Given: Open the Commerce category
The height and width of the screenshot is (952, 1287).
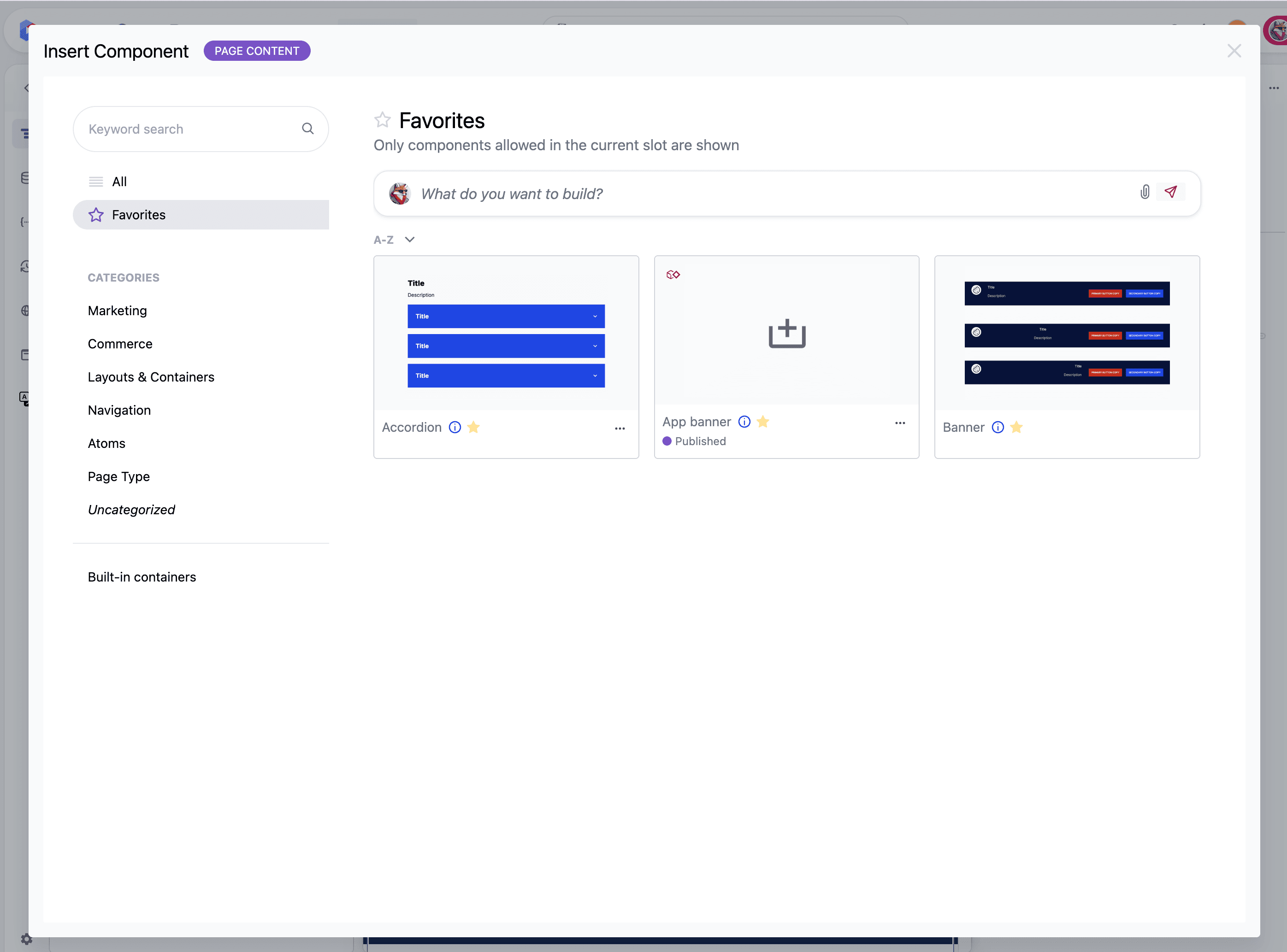Looking at the screenshot, I should click(x=120, y=344).
